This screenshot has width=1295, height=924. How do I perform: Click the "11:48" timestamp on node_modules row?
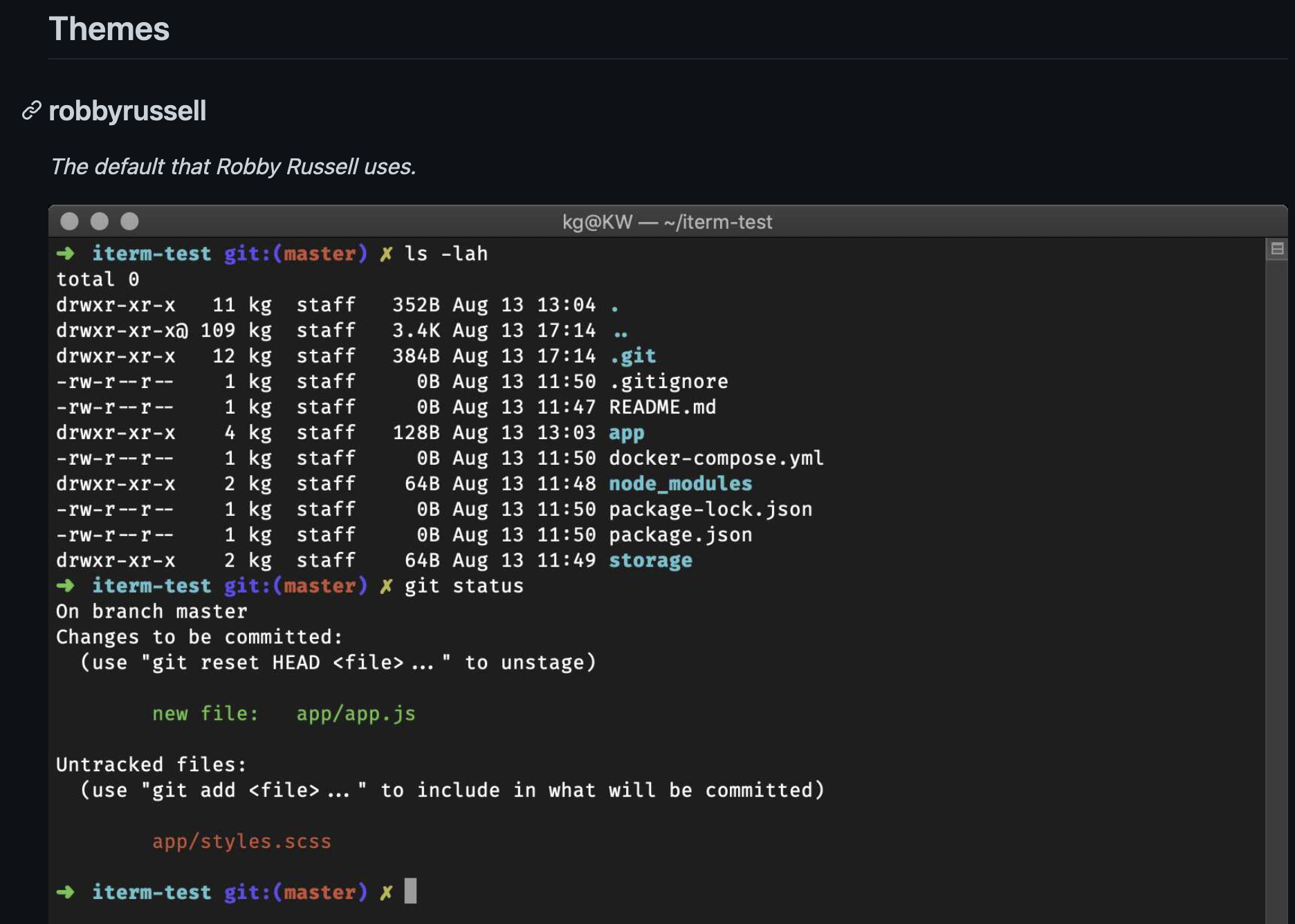tap(567, 484)
